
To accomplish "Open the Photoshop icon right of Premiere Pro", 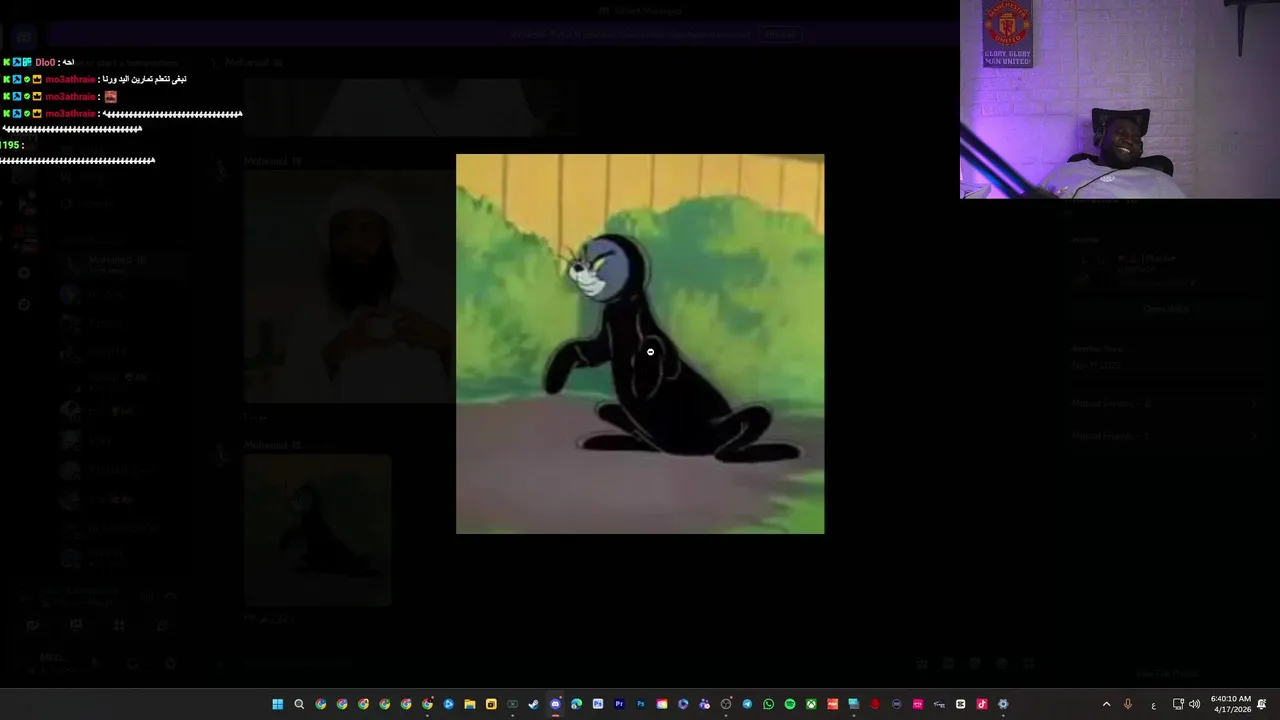I will pos(641,704).
